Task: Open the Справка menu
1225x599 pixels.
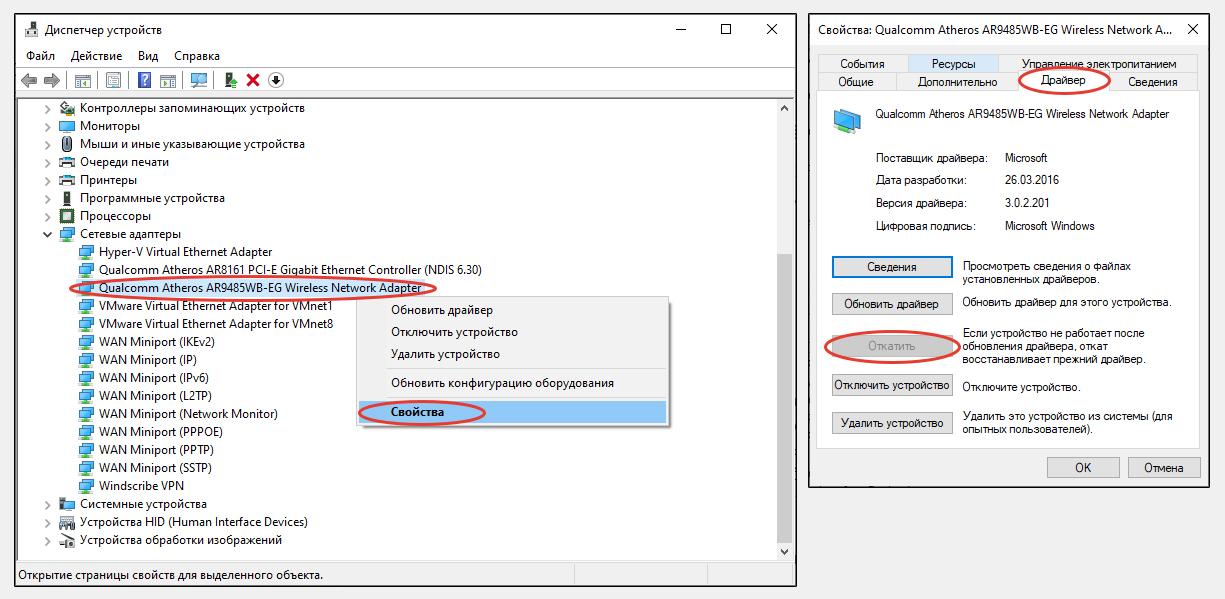Action: (x=197, y=56)
